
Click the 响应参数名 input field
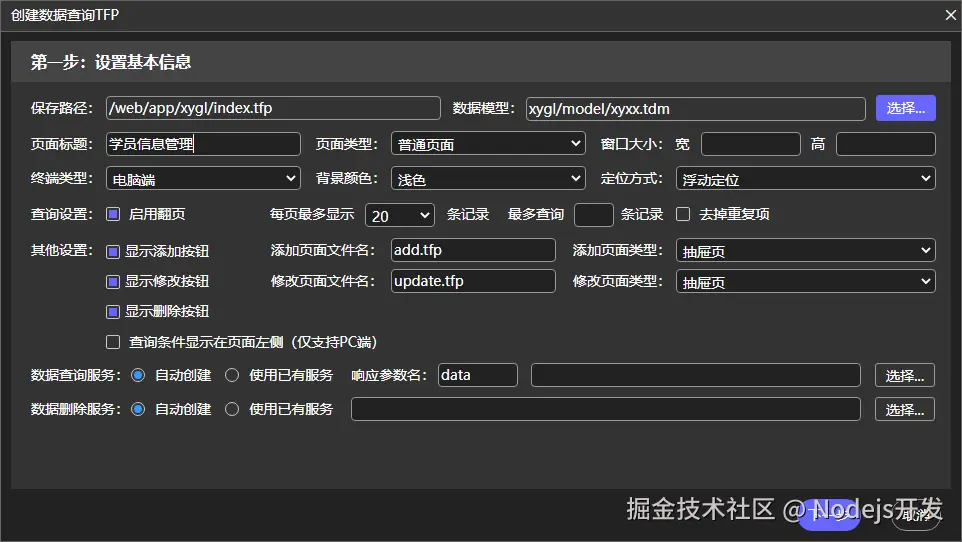pos(478,375)
